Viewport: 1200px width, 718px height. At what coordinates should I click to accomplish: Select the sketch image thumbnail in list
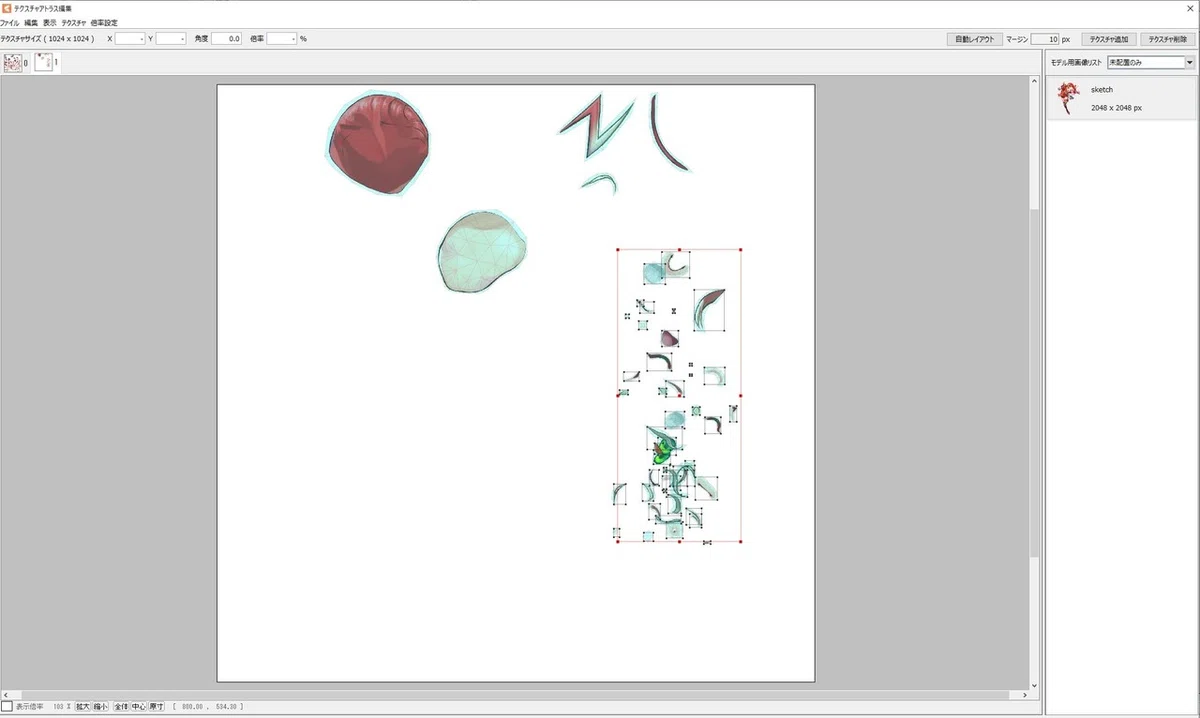click(x=1069, y=98)
